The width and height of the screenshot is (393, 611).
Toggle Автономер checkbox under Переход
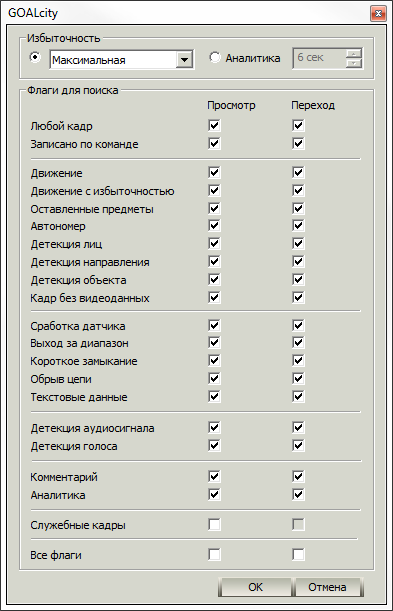click(298, 225)
